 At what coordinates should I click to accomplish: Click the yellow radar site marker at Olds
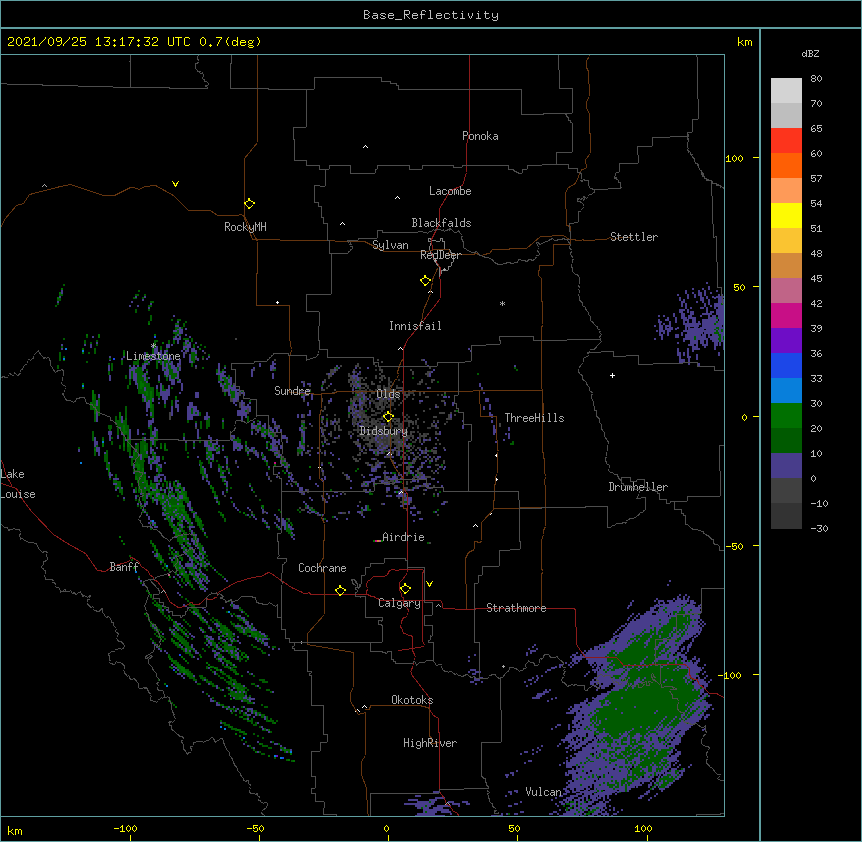click(388, 416)
